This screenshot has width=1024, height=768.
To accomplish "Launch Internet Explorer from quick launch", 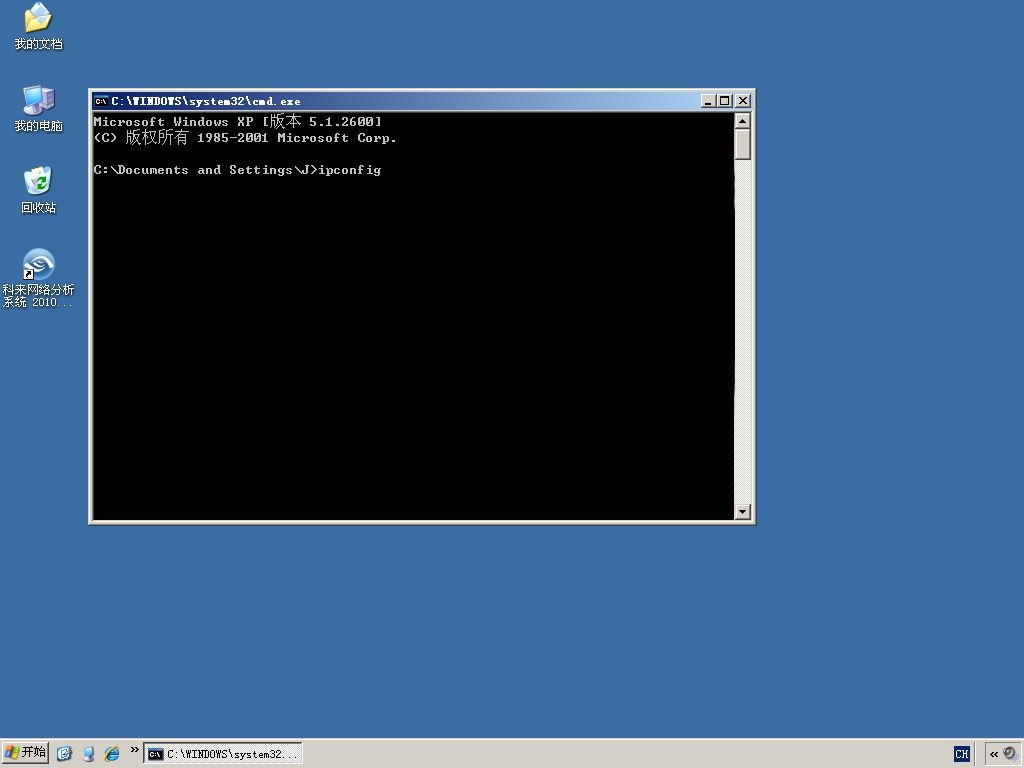I will [x=112, y=754].
